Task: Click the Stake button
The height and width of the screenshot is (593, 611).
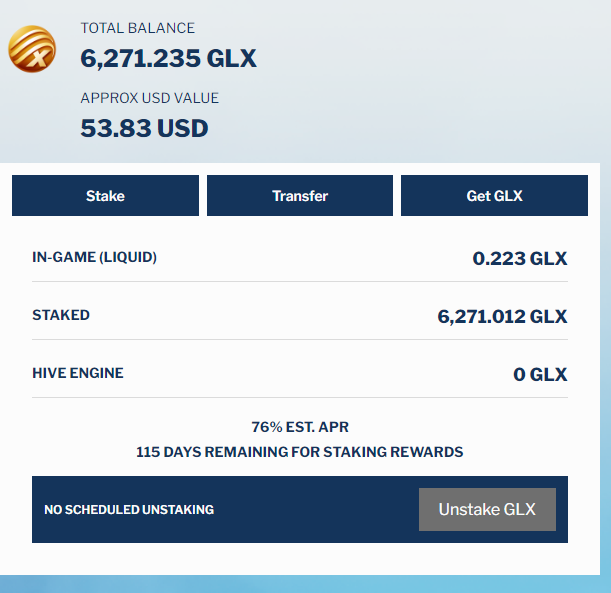Action: (x=105, y=195)
